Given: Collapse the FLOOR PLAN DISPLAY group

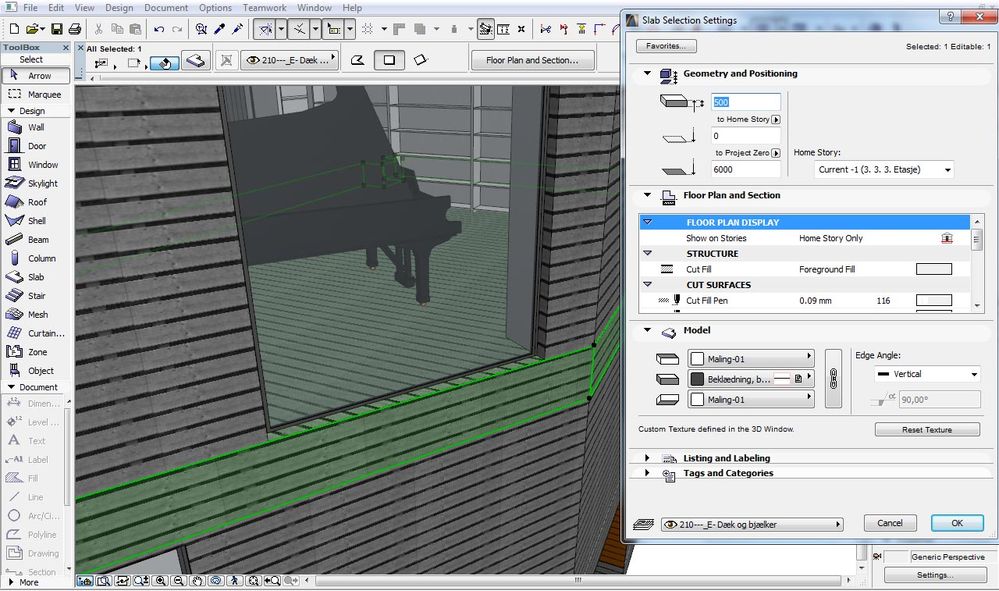Looking at the screenshot, I should pyautogui.click(x=648, y=222).
